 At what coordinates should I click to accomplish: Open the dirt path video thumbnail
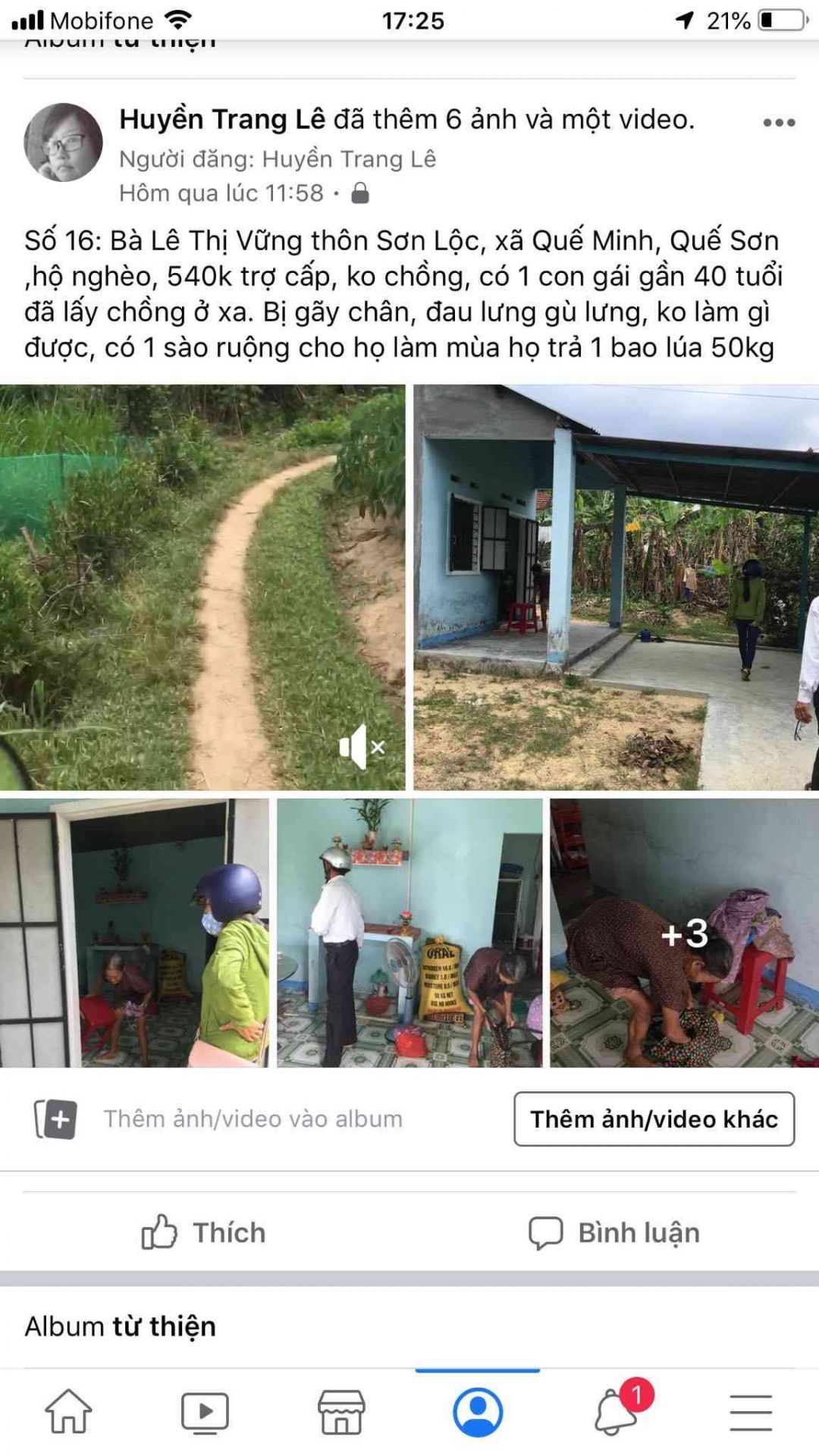click(x=202, y=588)
